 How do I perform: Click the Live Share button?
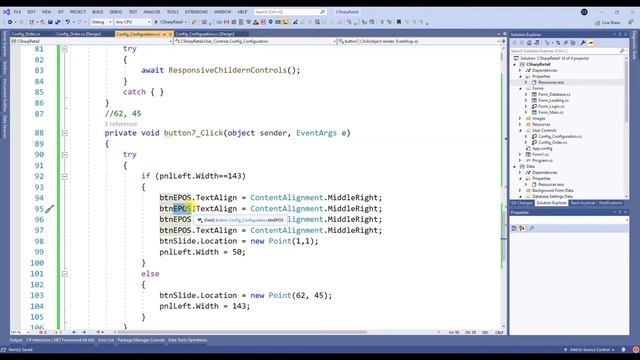coord(608,22)
